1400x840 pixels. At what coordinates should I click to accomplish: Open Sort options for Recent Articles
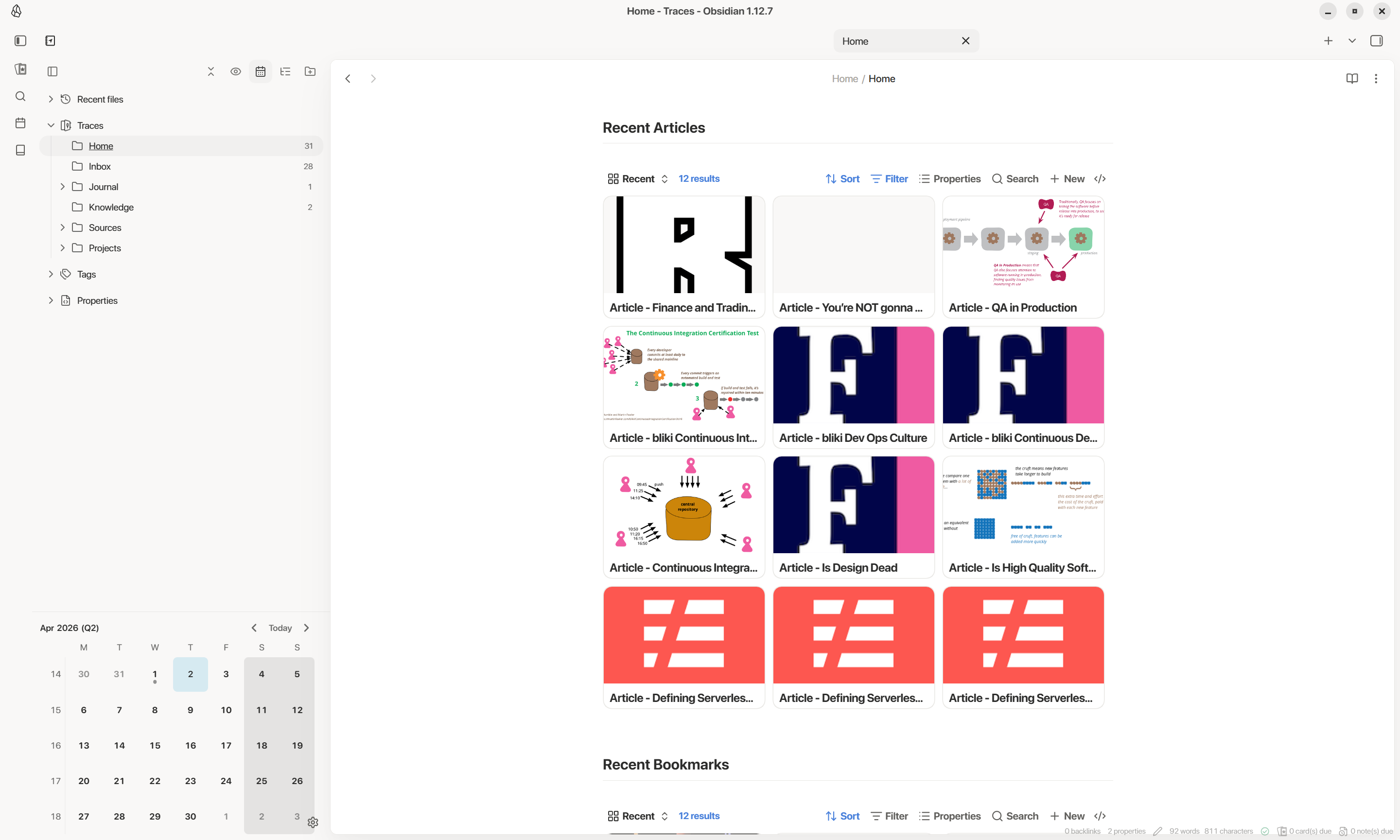coord(842,178)
